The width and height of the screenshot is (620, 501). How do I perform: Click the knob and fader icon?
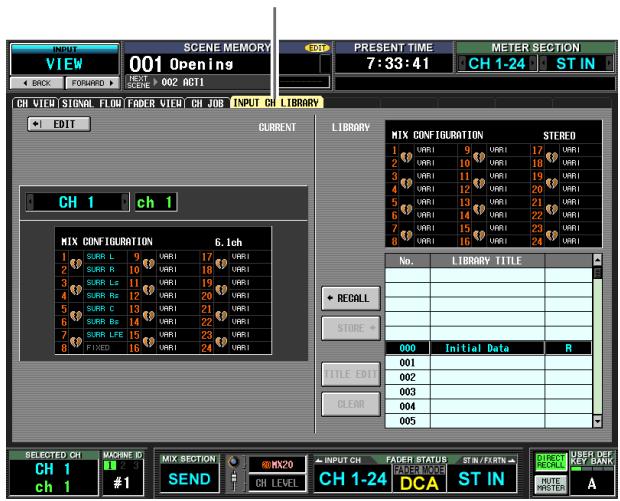click(234, 473)
